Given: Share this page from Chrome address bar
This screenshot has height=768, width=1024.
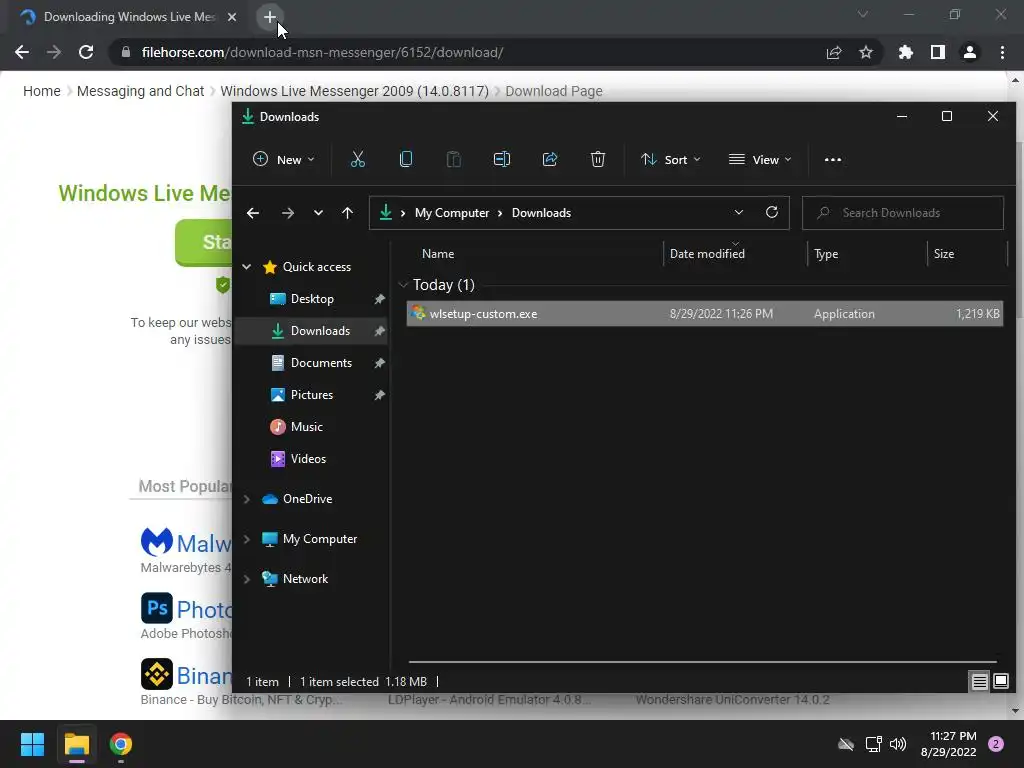Looking at the screenshot, I should tap(834, 52).
